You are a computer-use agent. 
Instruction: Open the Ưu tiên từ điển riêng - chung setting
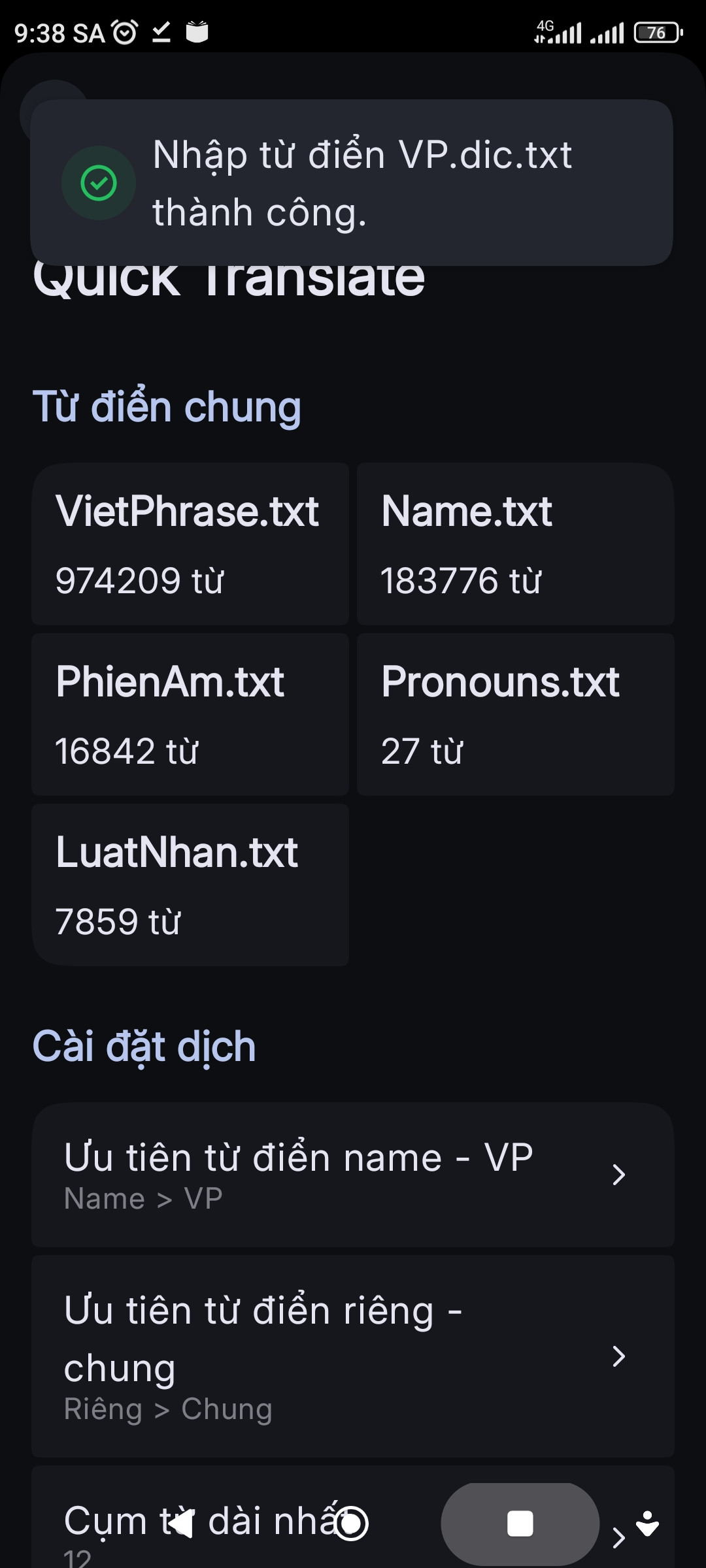(x=353, y=1356)
